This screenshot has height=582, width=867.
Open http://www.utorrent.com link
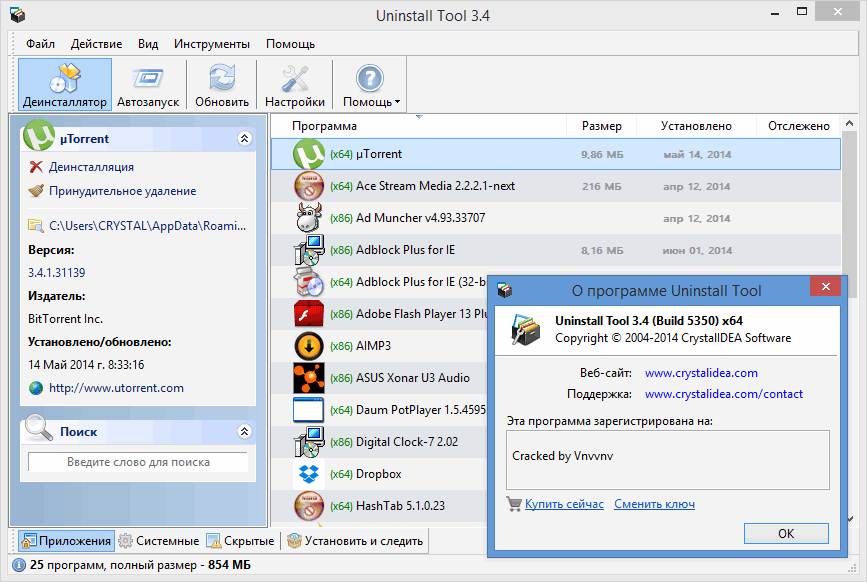(x=116, y=388)
